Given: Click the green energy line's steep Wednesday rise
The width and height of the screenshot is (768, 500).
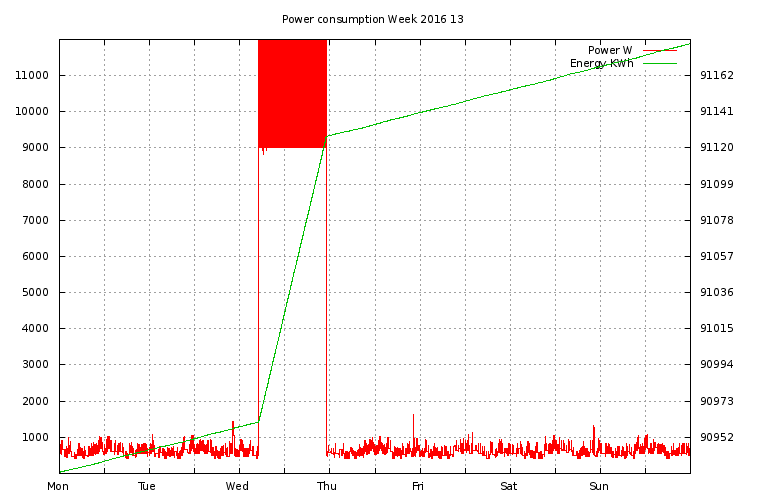Looking at the screenshot, I should point(292,279).
